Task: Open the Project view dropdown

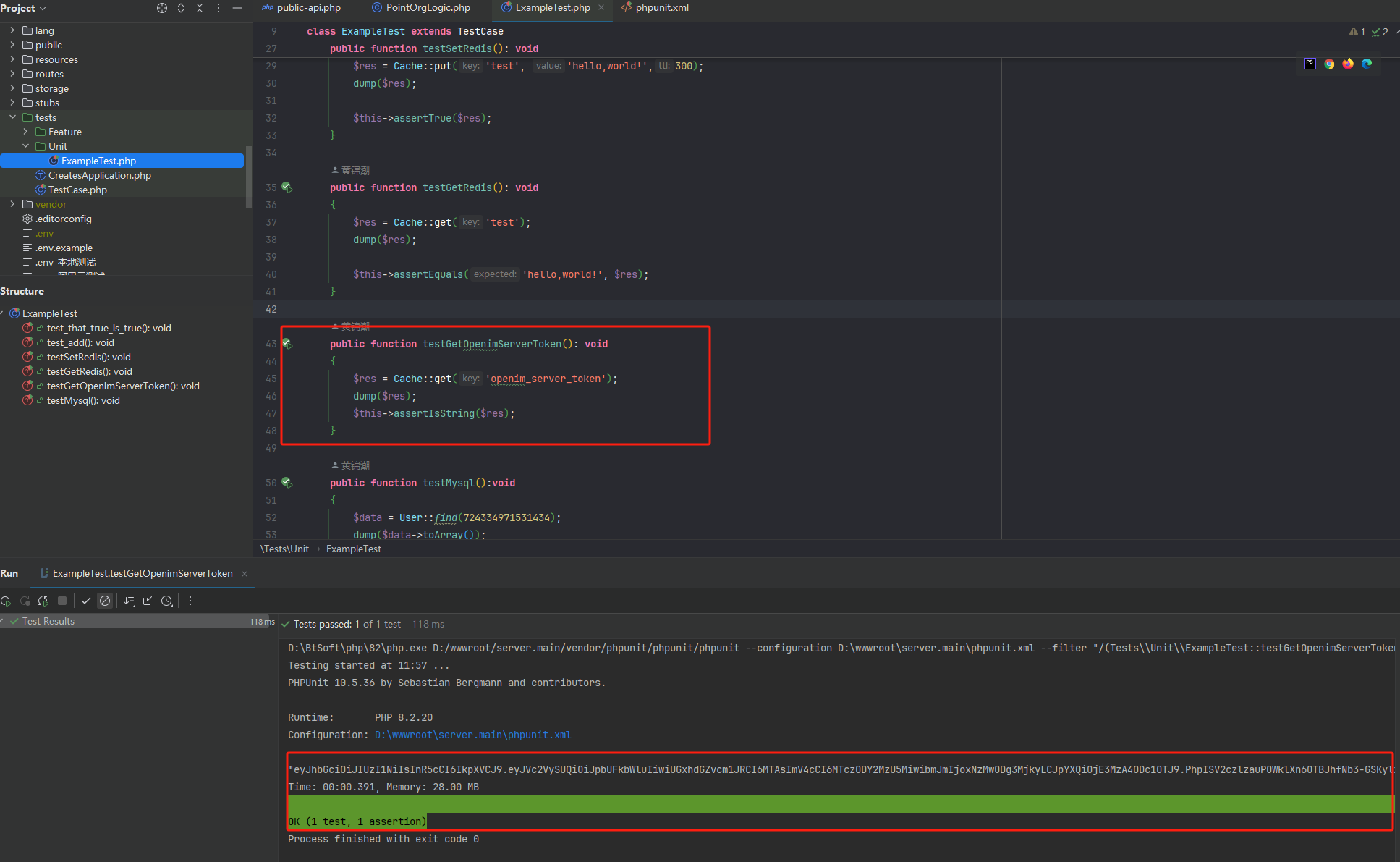Action: (x=23, y=8)
